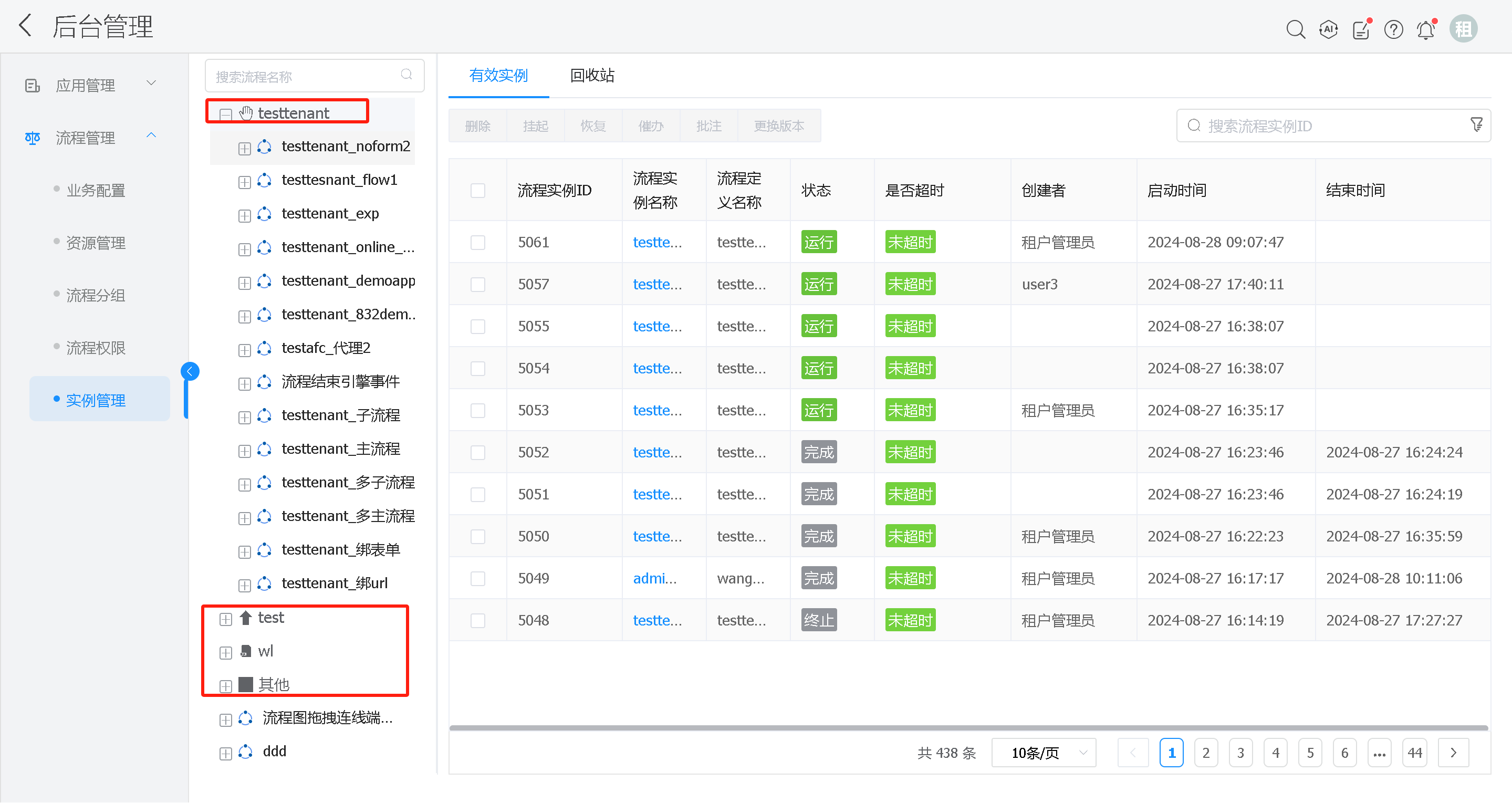This screenshot has height=803, width=1512.
Task: Collapse the testtenant tree group
Action: tap(226, 114)
